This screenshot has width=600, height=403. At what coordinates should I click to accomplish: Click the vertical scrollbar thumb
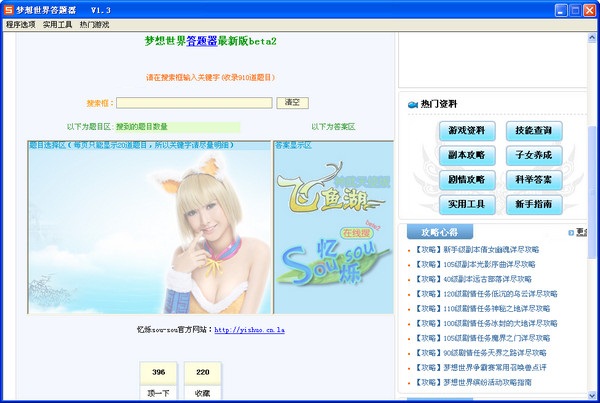tap(592, 191)
